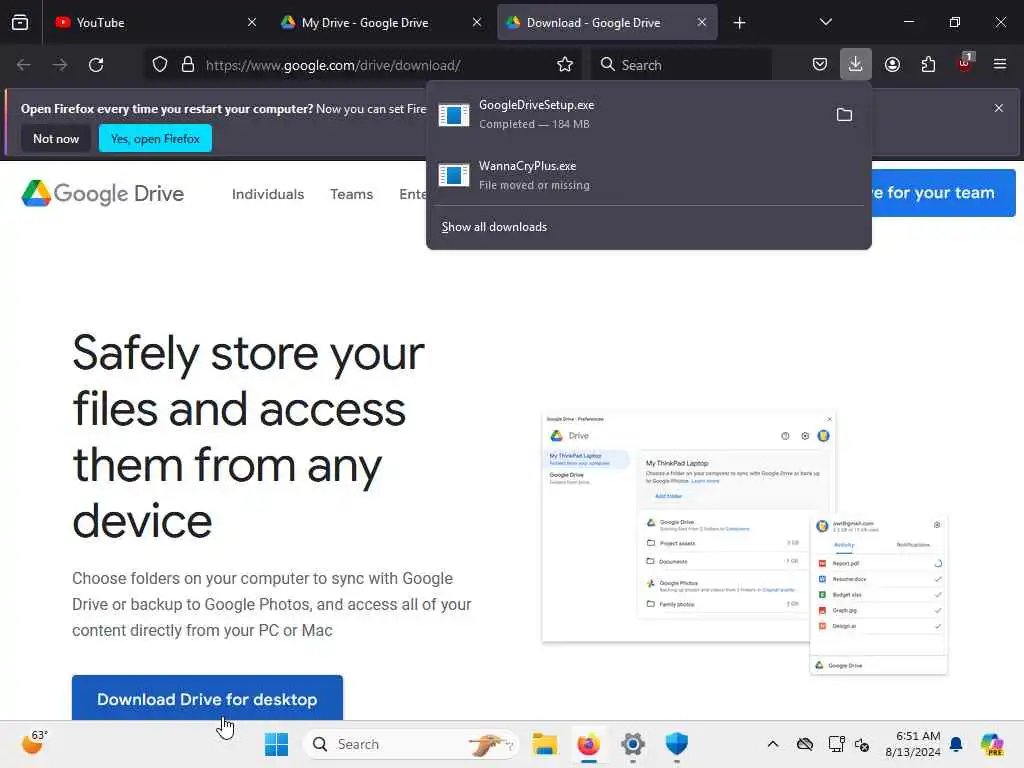The width and height of the screenshot is (1024, 768).
Task: Open network status tray icon
Action: click(836, 744)
